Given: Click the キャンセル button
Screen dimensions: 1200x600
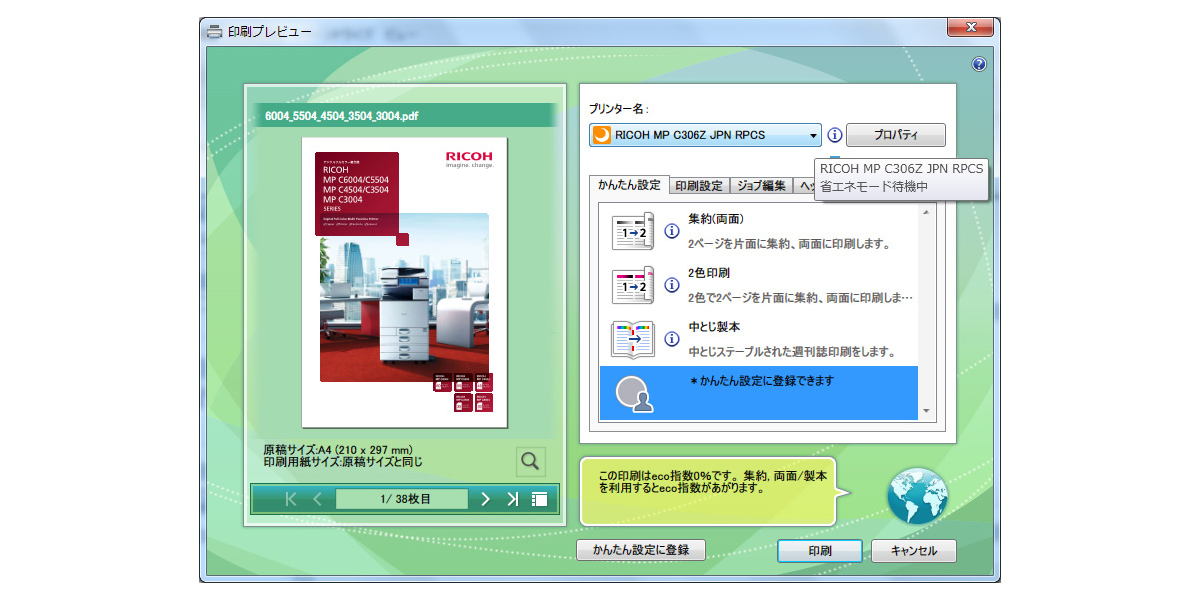Looking at the screenshot, I should click(x=913, y=550).
